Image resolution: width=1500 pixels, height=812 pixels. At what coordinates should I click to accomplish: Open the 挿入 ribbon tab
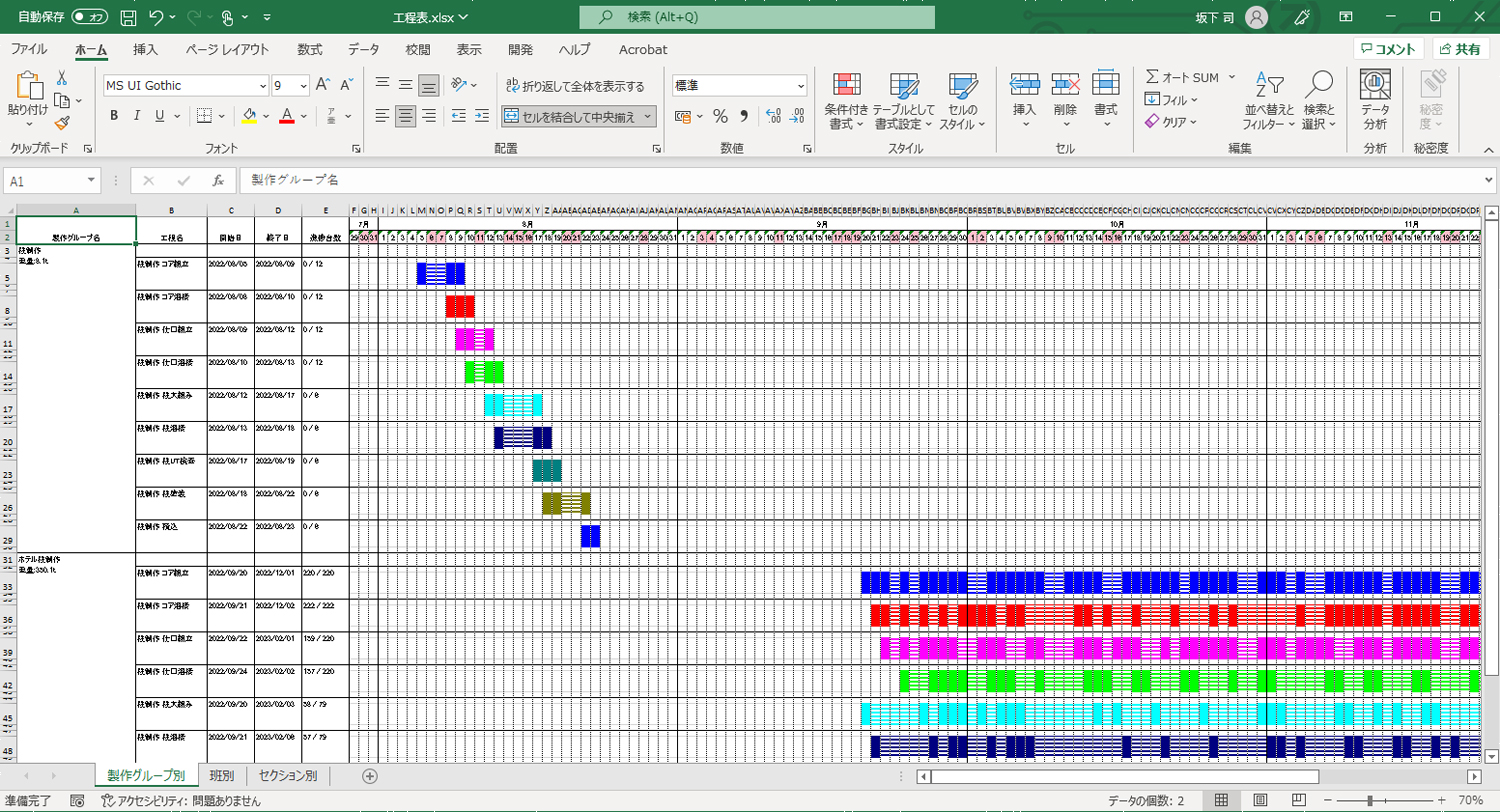coord(145,49)
